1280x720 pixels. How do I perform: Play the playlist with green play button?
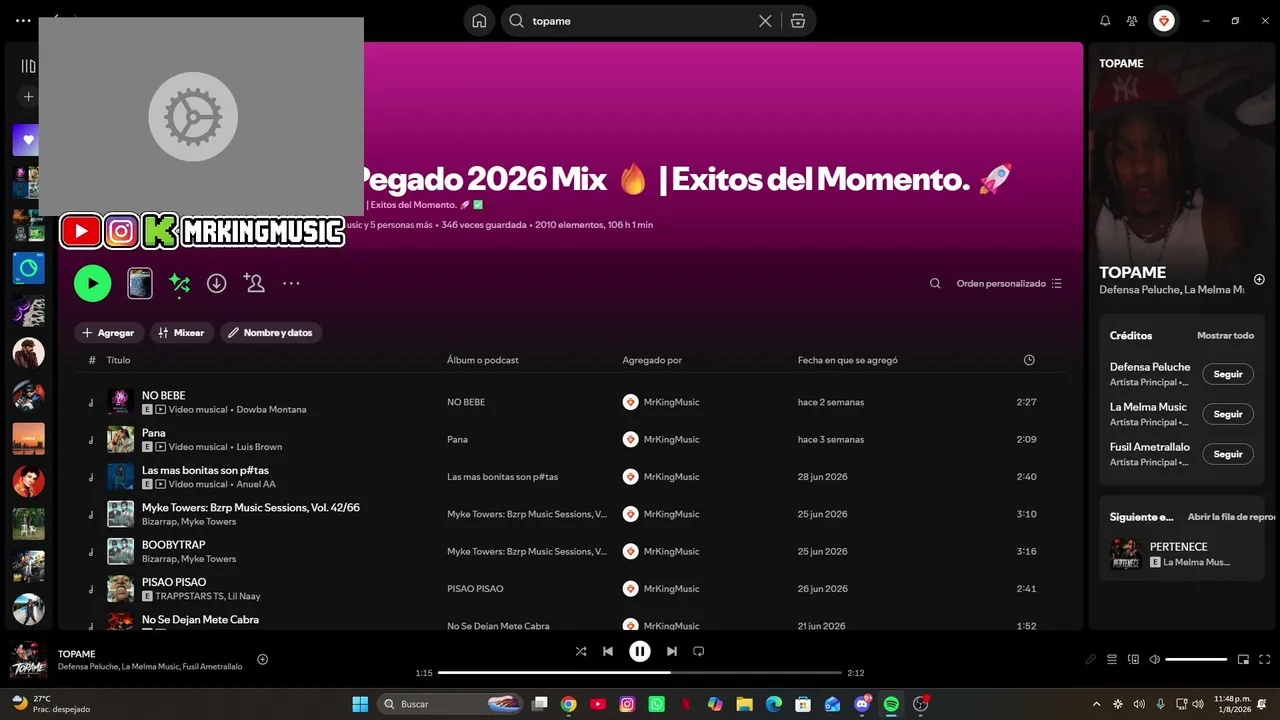click(x=92, y=283)
